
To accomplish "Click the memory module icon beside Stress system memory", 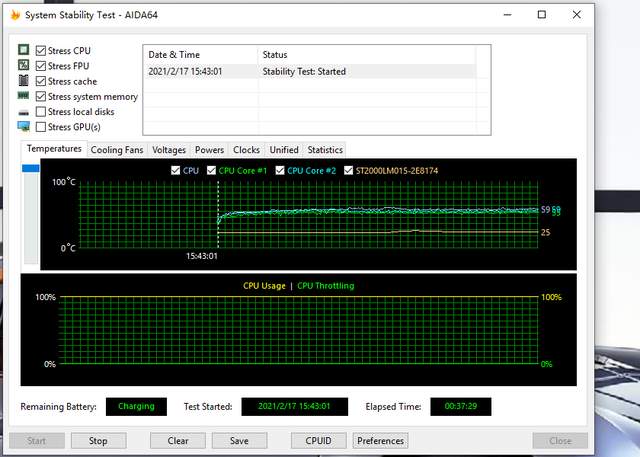I will [24, 96].
